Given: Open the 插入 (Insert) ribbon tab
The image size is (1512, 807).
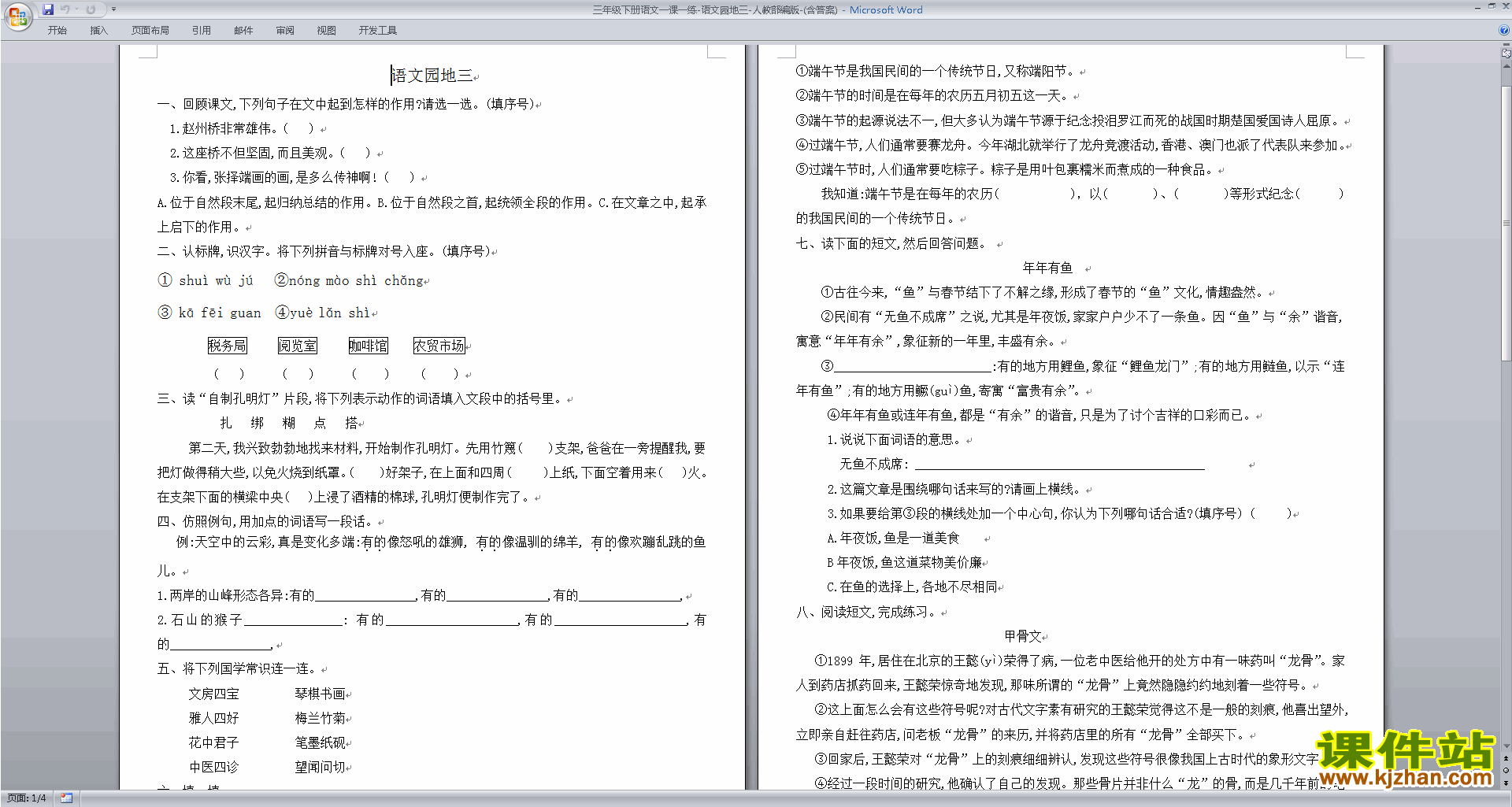Looking at the screenshot, I should [x=98, y=31].
